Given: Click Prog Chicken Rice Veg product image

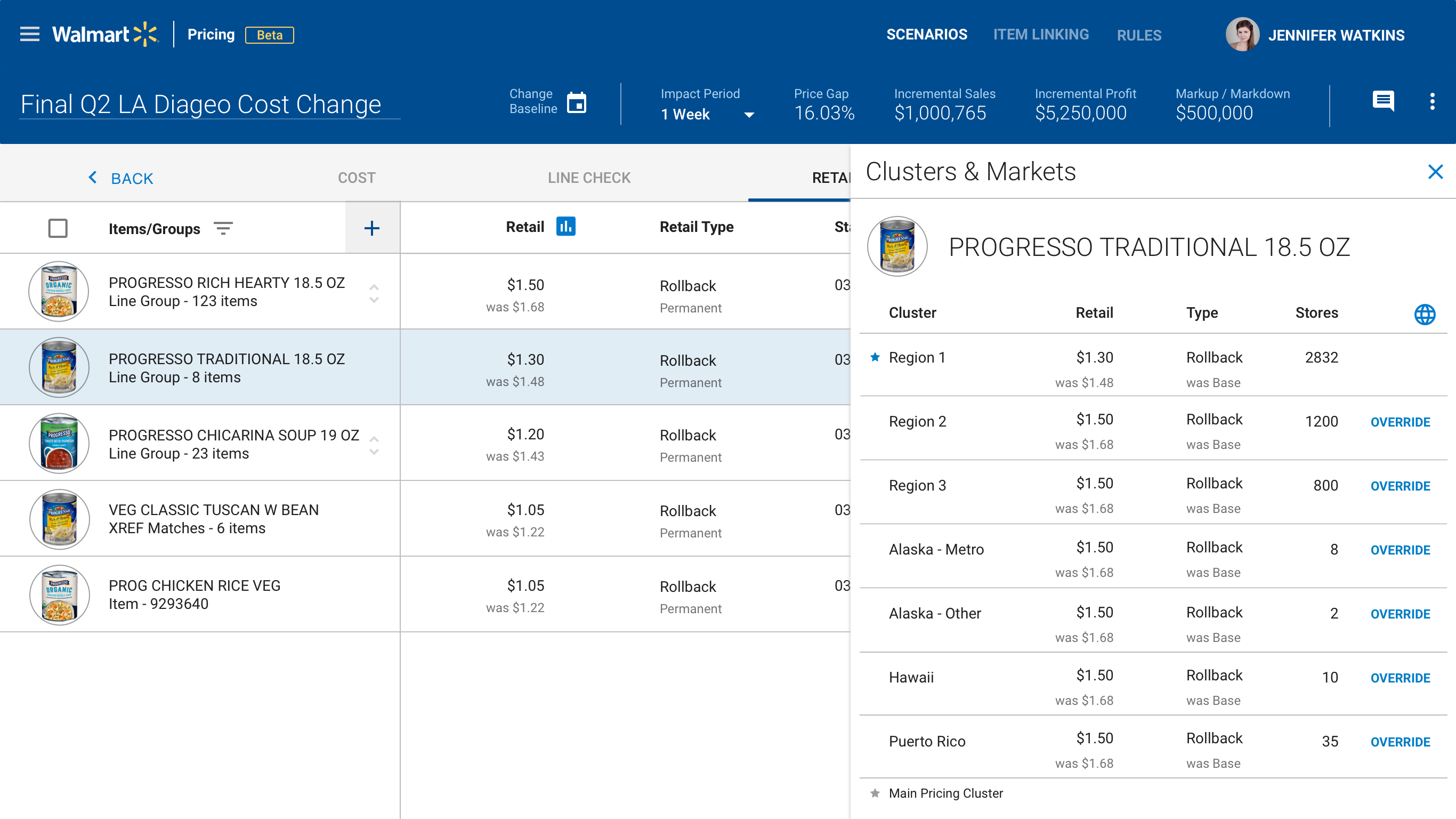Looking at the screenshot, I should pyautogui.click(x=59, y=595).
